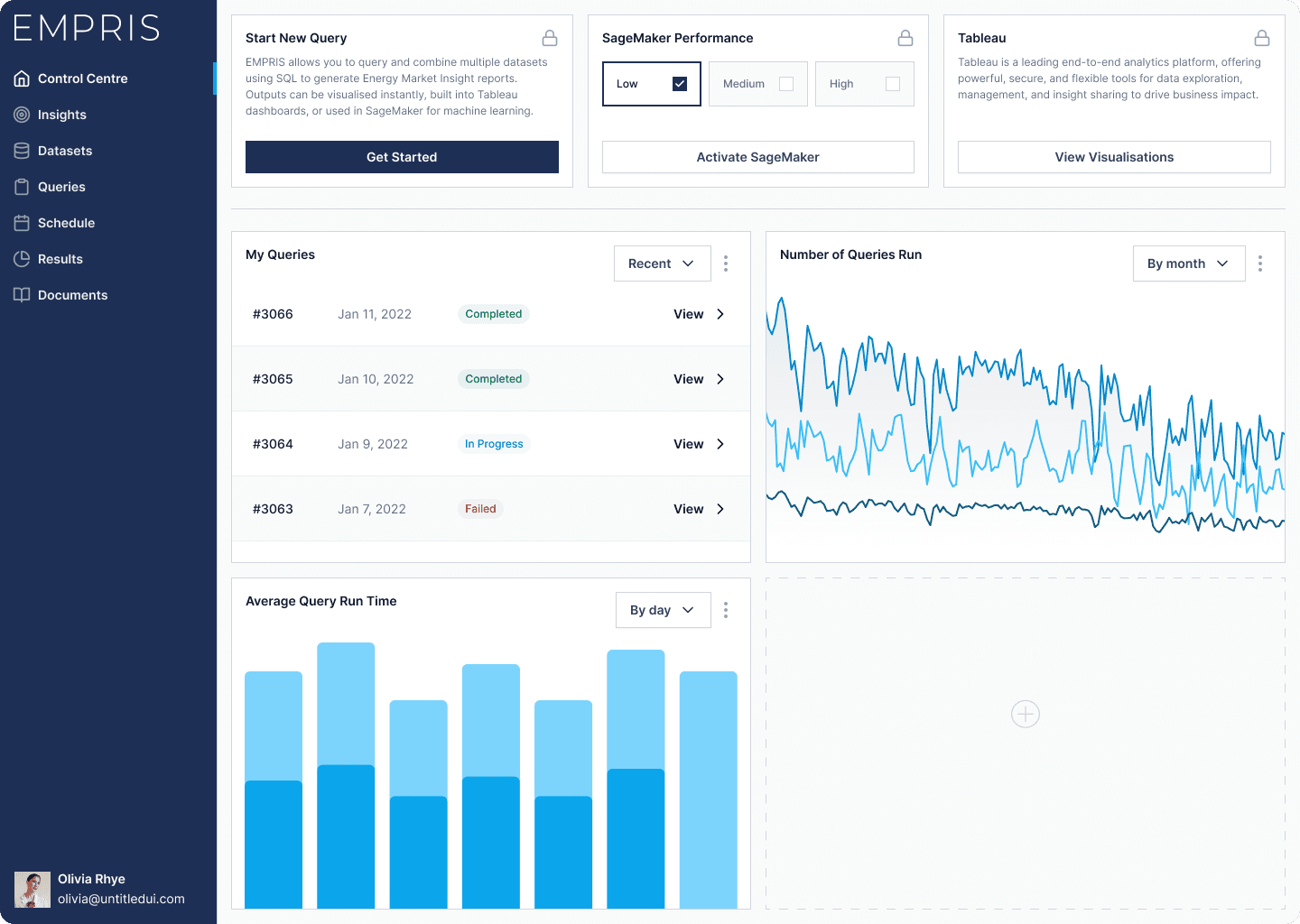View query #3063
Screen dimensions: 1300x924
coord(688,509)
